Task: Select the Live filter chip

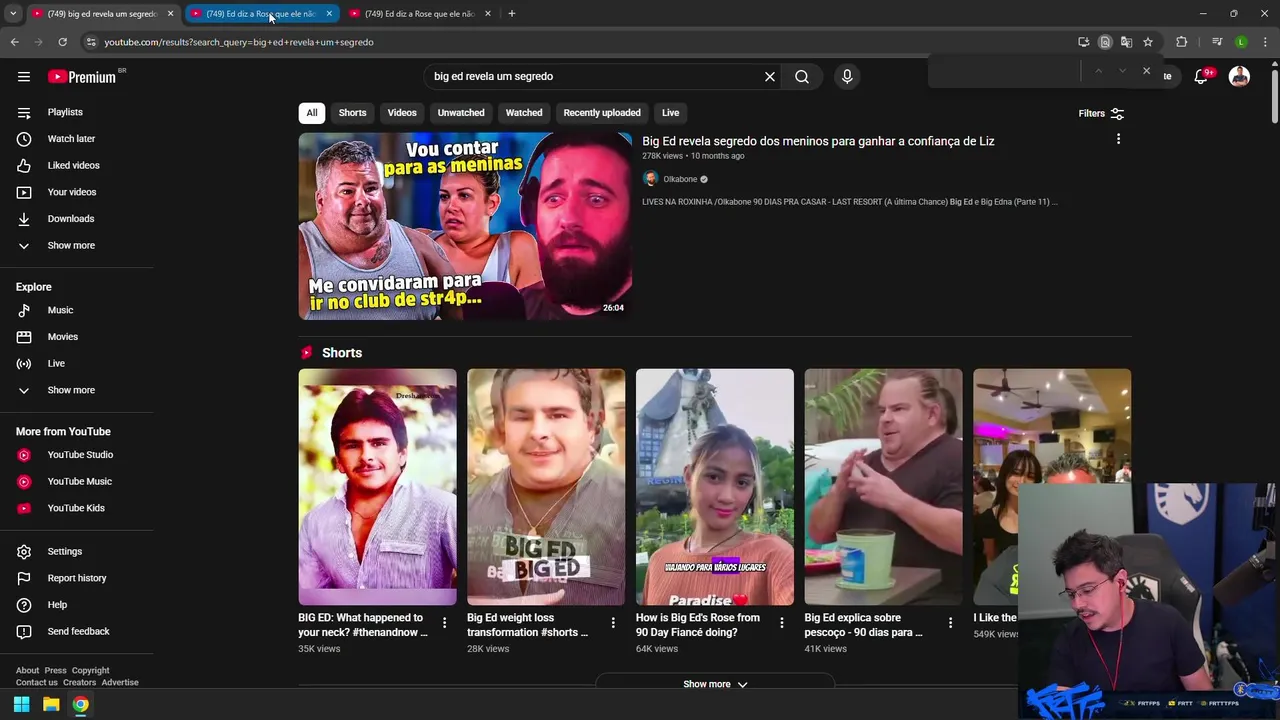Action: pos(670,113)
